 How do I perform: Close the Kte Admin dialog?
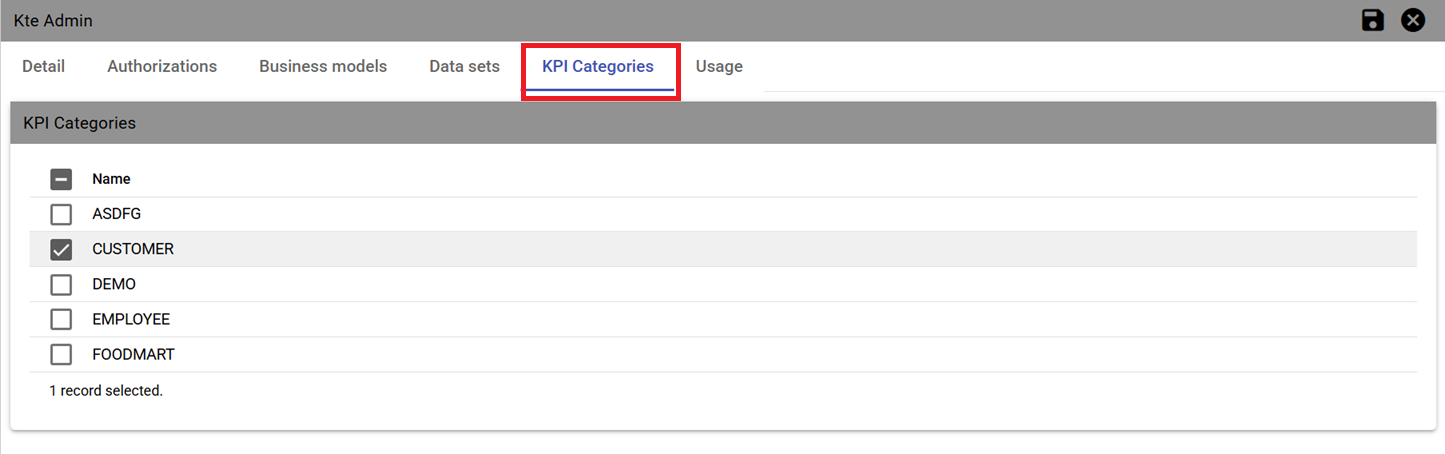pyautogui.click(x=1413, y=20)
